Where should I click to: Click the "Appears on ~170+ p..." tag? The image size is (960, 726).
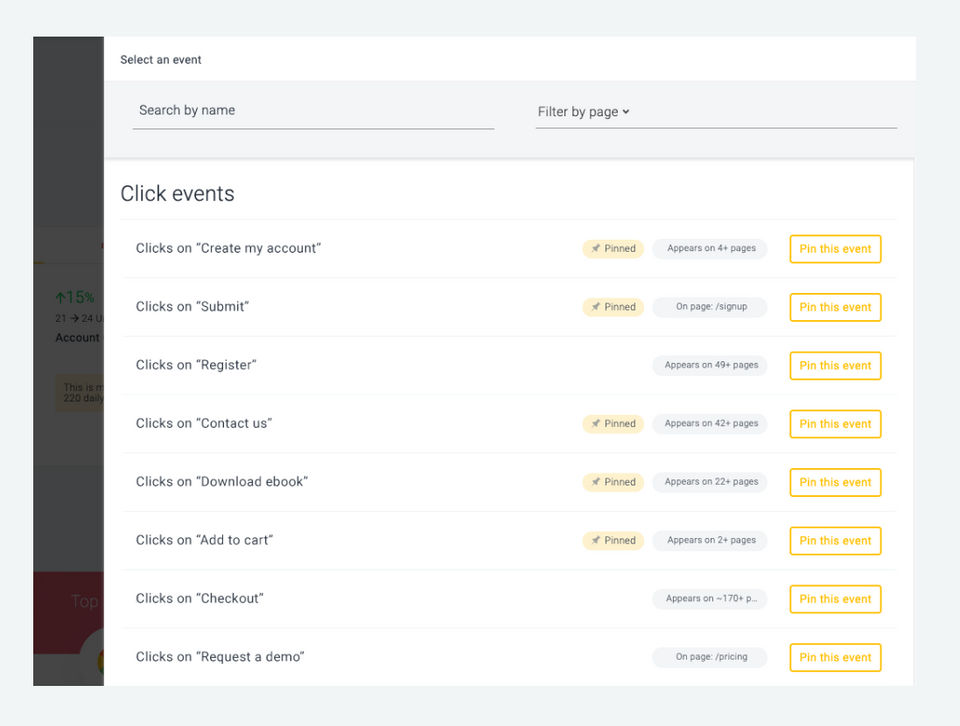710,599
